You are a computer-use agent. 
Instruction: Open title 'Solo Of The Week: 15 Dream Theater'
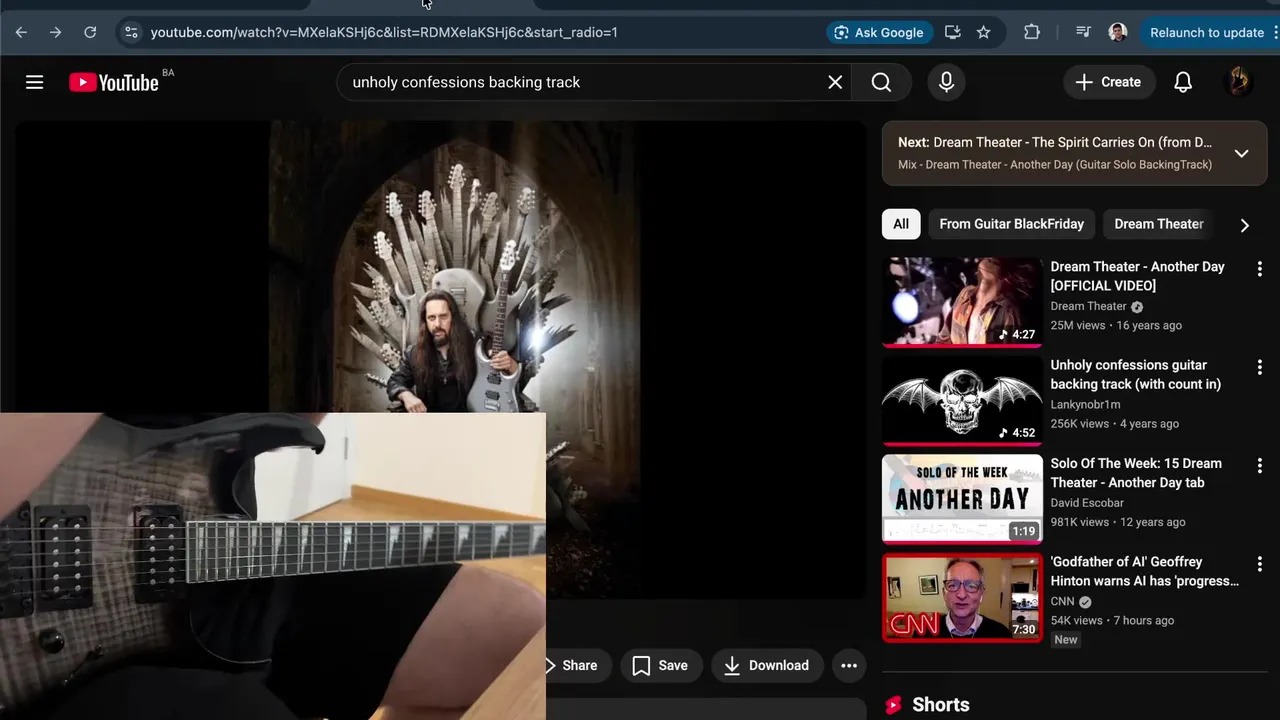pos(1136,473)
